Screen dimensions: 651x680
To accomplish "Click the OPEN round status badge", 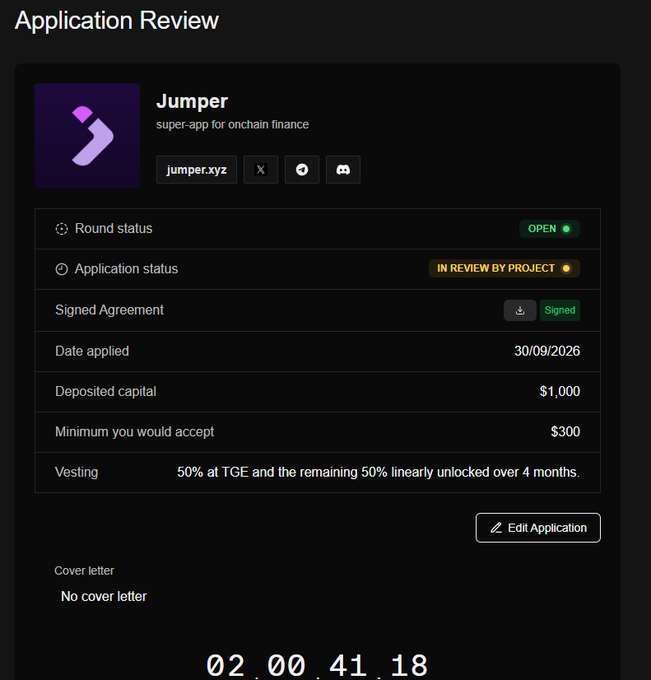I will point(550,229).
